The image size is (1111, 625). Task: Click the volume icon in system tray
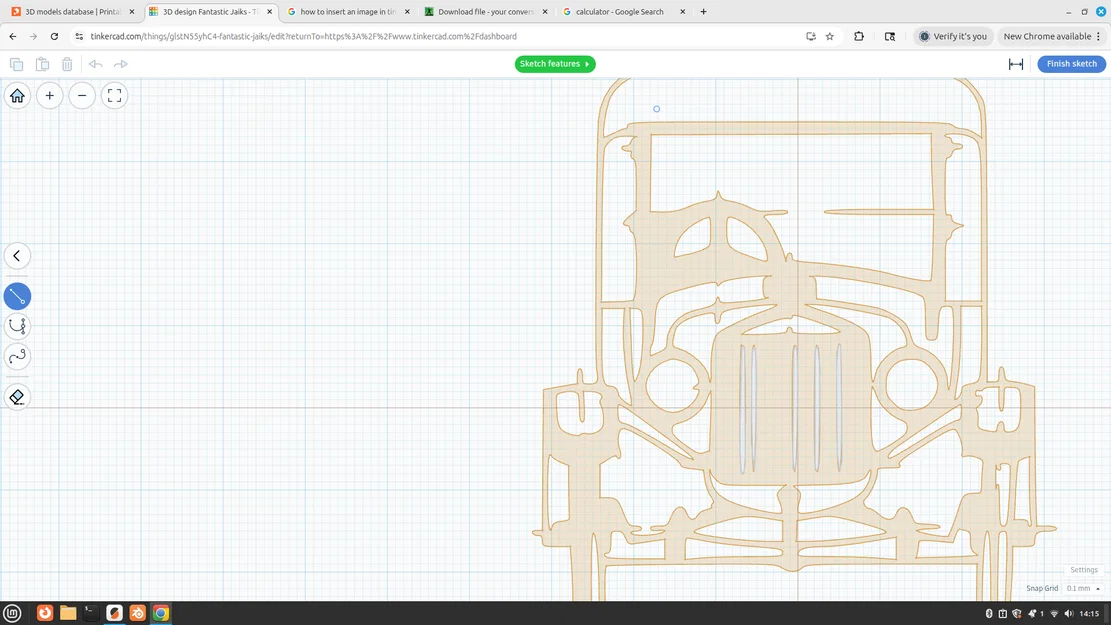(x=1068, y=614)
